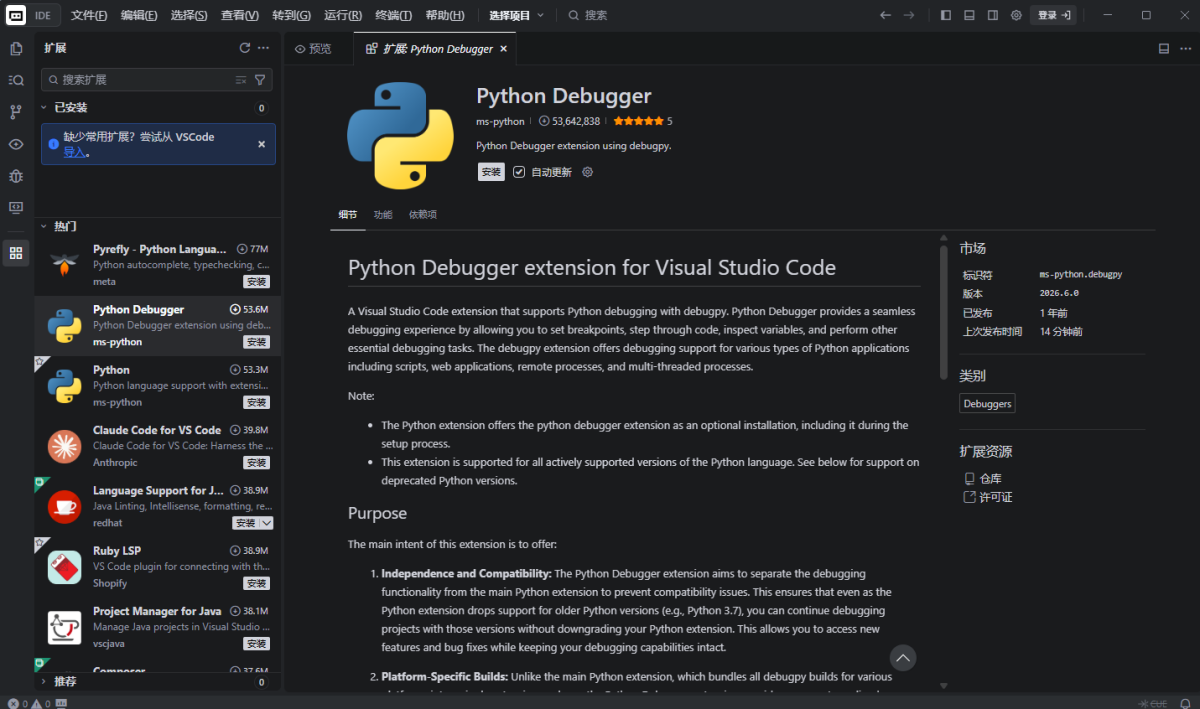This screenshot has height=709, width=1200.
Task: Click the Login button in the title bar
Action: point(1054,15)
